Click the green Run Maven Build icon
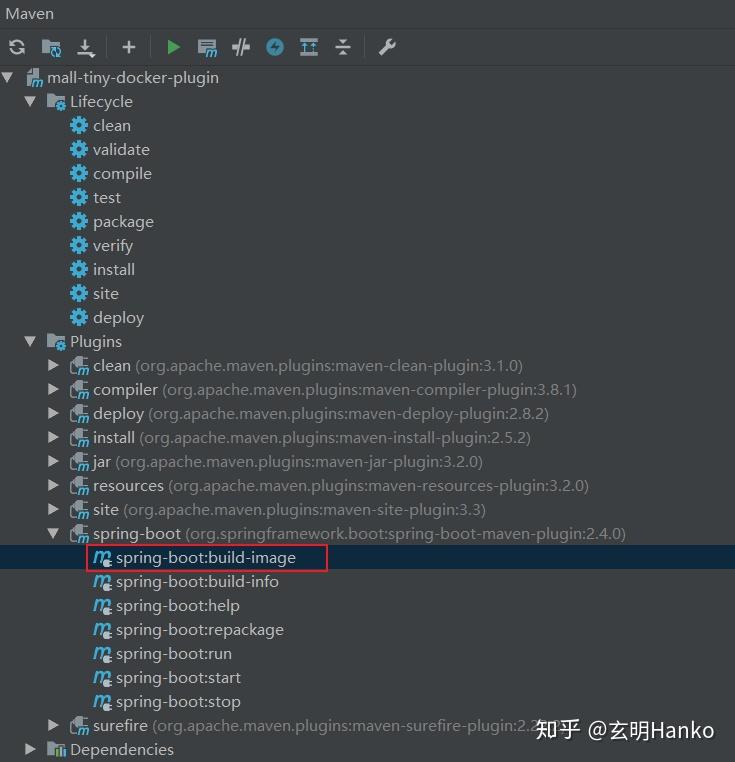Image resolution: width=735 pixels, height=762 pixels. pos(174,47)
